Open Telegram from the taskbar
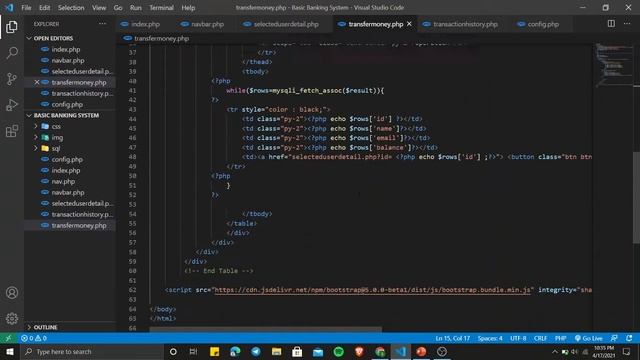 (256, 351)
